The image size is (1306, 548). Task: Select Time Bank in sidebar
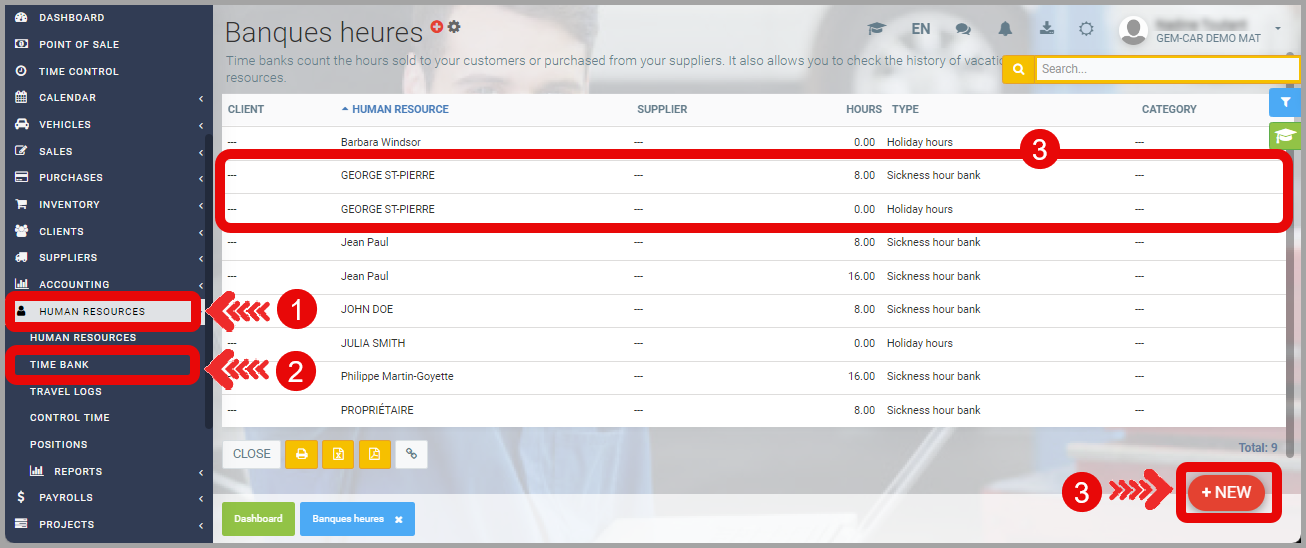(x=60, y=365)
